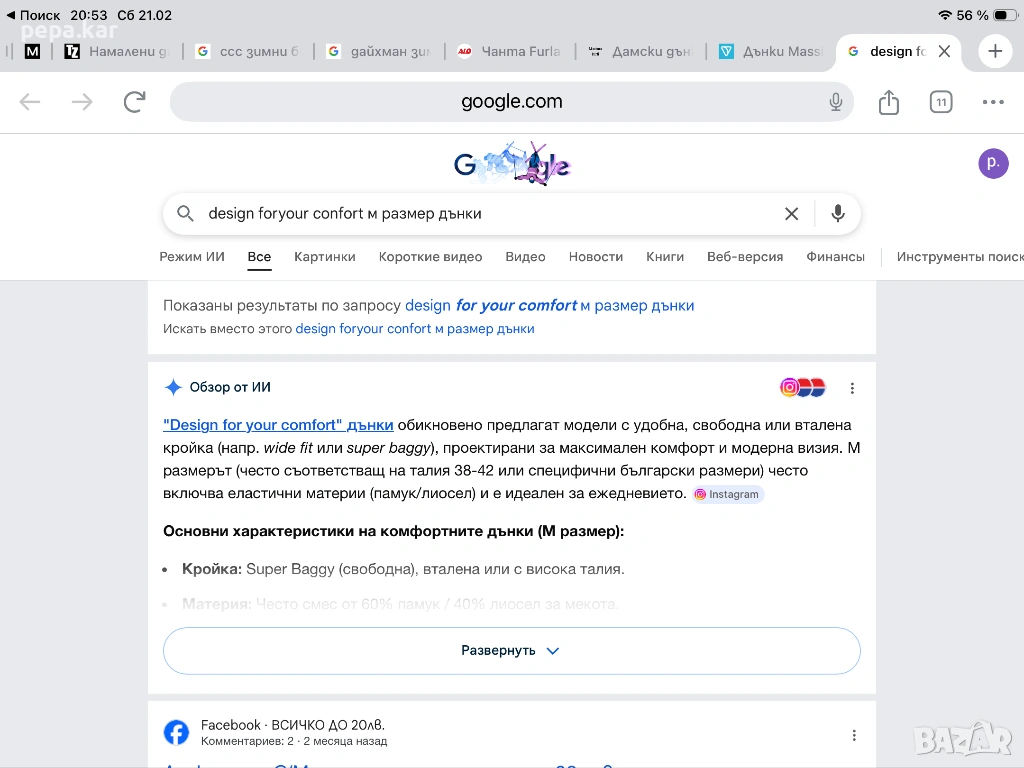Switch to the Картинки tab
Image resolution: width=1024 pixels, height=768 pixels.
(x=324, y=257)
